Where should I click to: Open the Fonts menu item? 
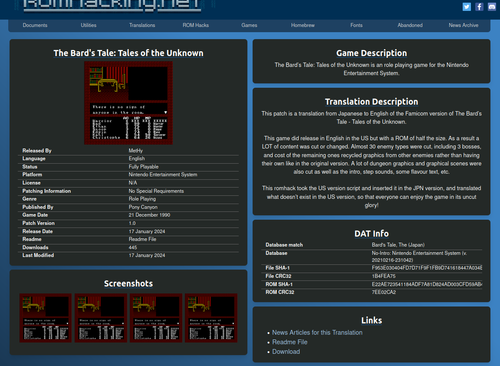click(356, 25)
